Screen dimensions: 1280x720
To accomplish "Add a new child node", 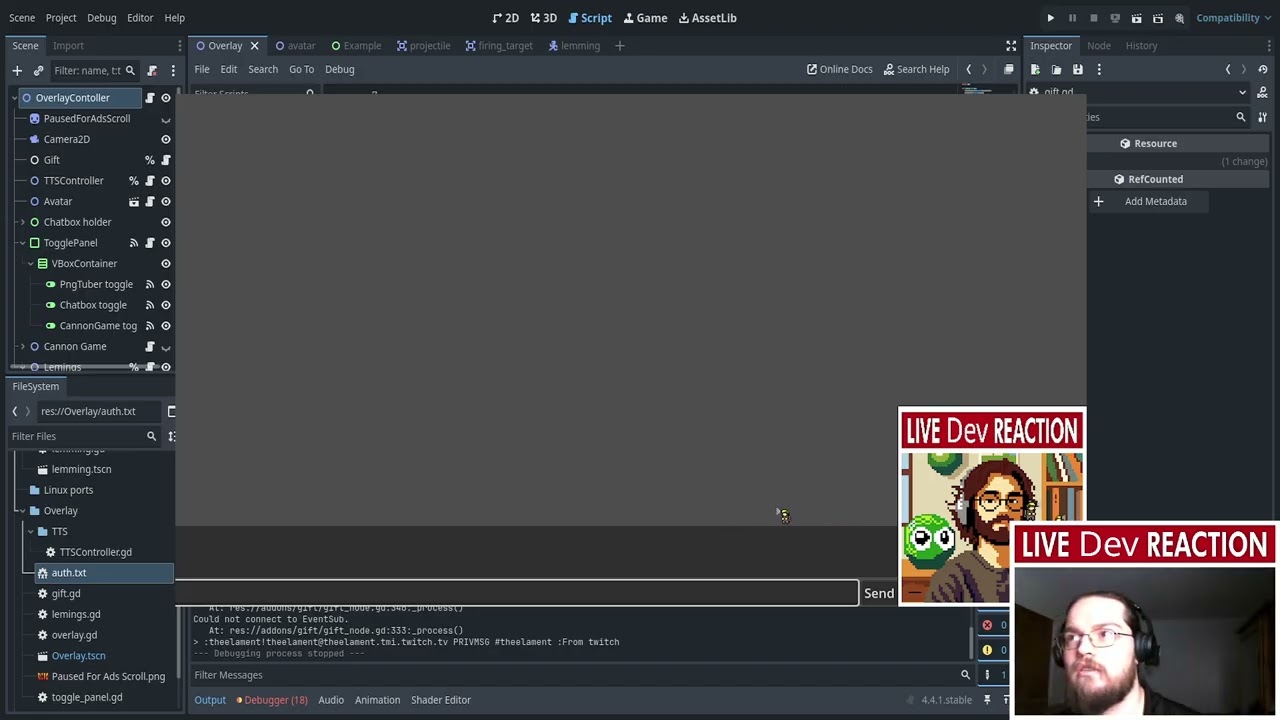I will click(x=17, y=70).
